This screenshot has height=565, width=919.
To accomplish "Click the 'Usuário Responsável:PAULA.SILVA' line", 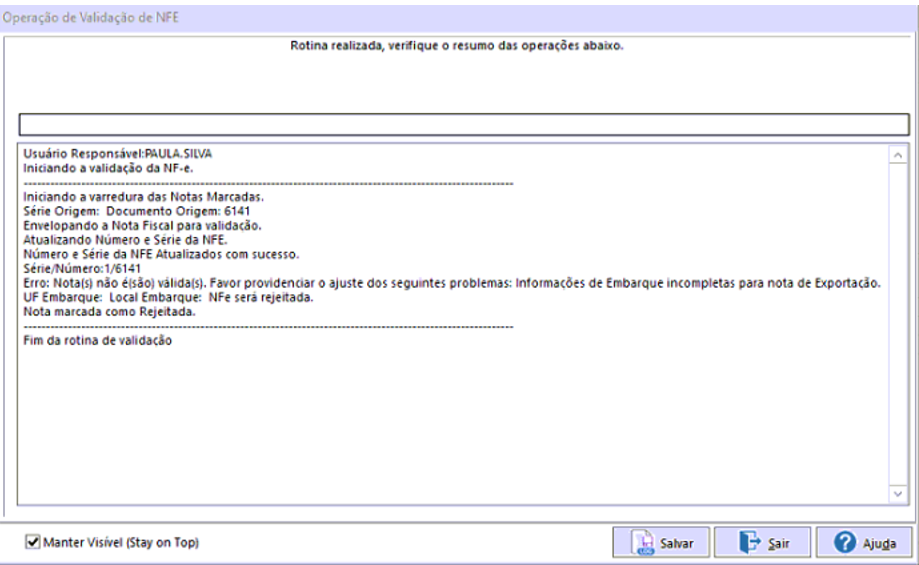I will click(118, 154).
